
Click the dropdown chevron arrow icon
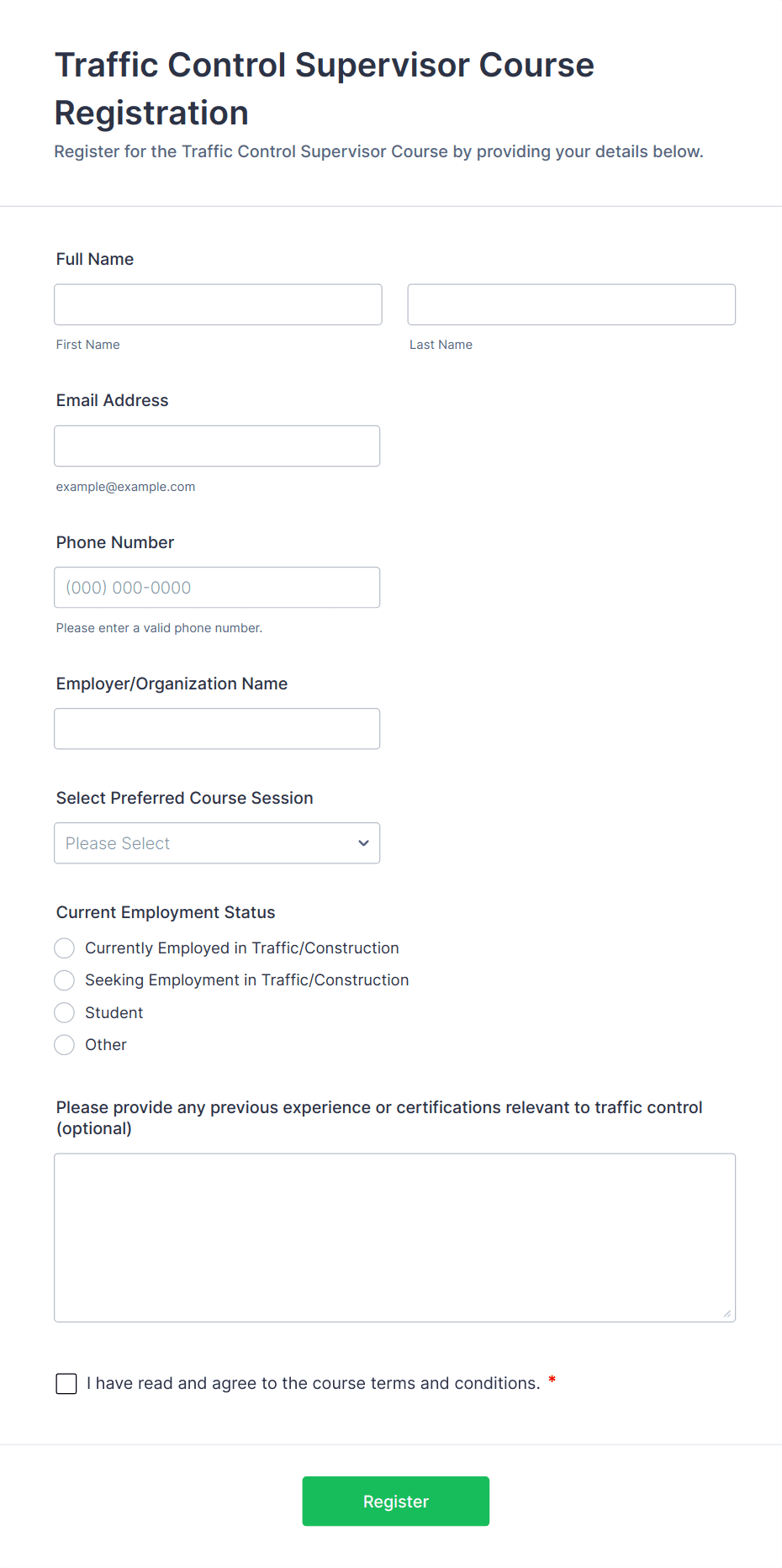click(363, 843)
